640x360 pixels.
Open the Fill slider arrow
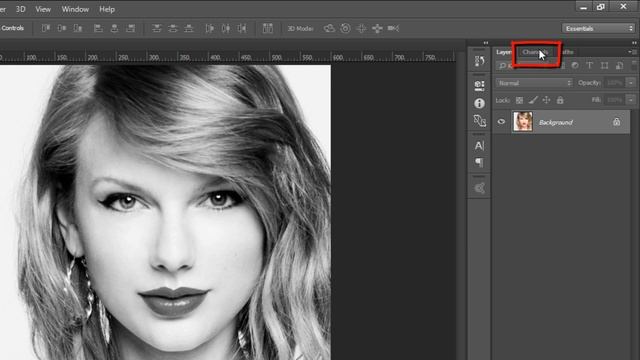tap(631, 100)
